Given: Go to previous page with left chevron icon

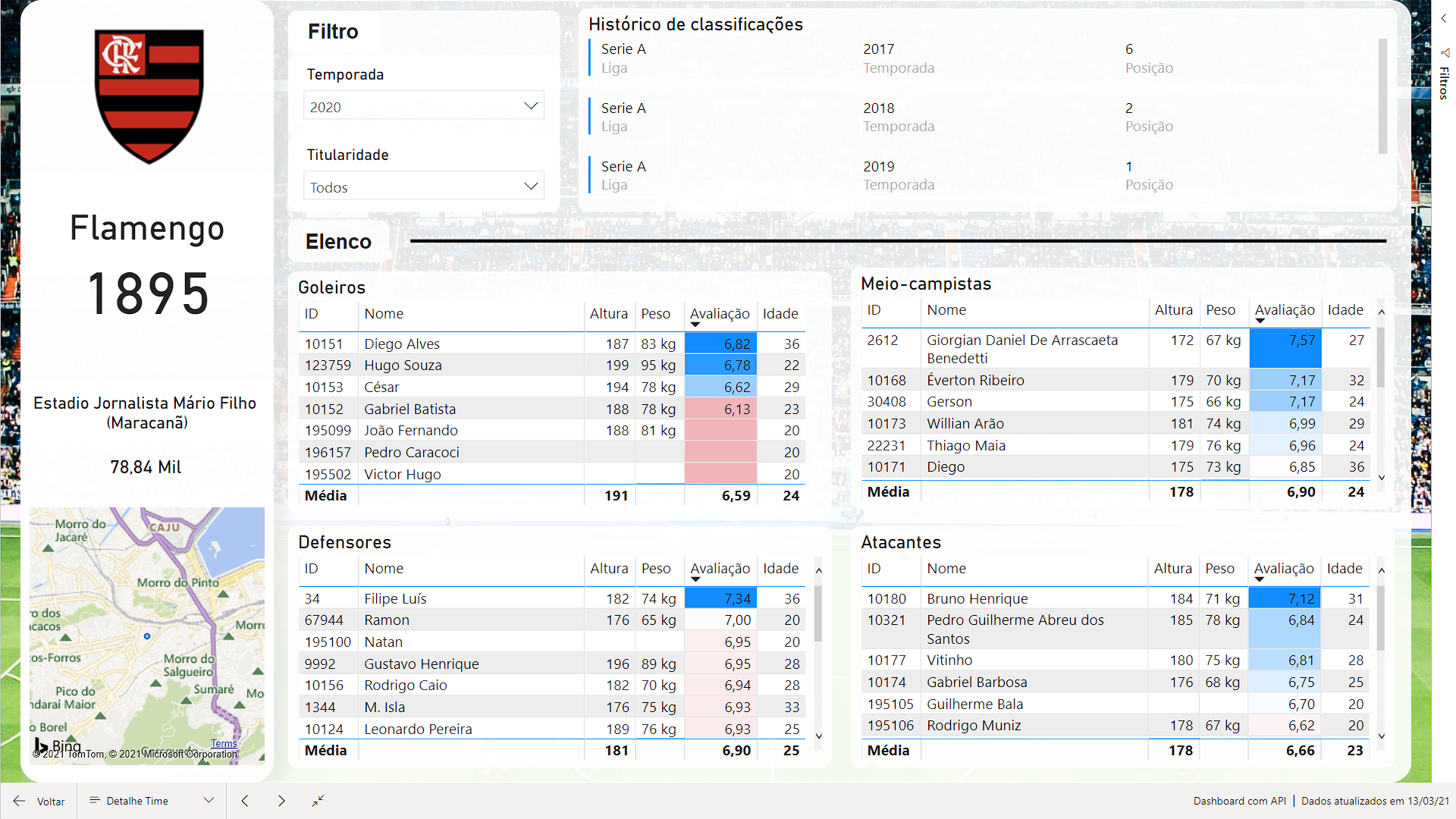Looking at the screenshot, I should (245, 801).
